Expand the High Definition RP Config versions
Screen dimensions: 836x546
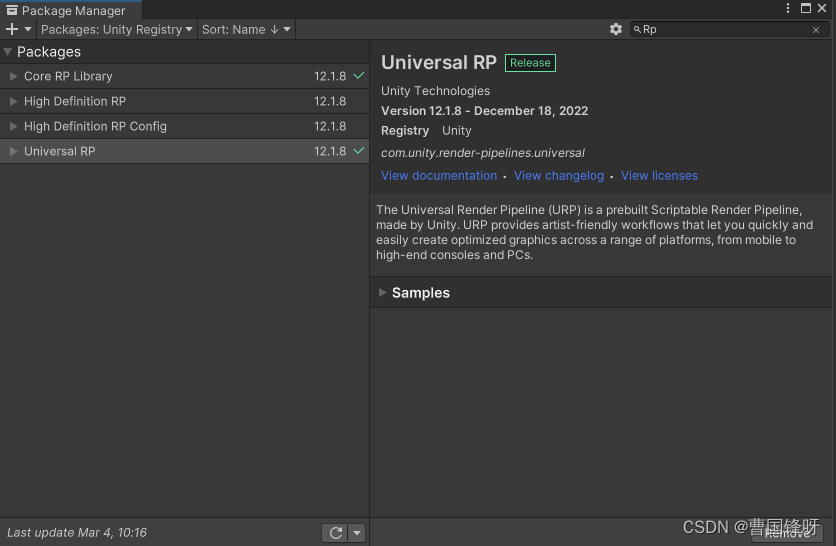point(13,126)
